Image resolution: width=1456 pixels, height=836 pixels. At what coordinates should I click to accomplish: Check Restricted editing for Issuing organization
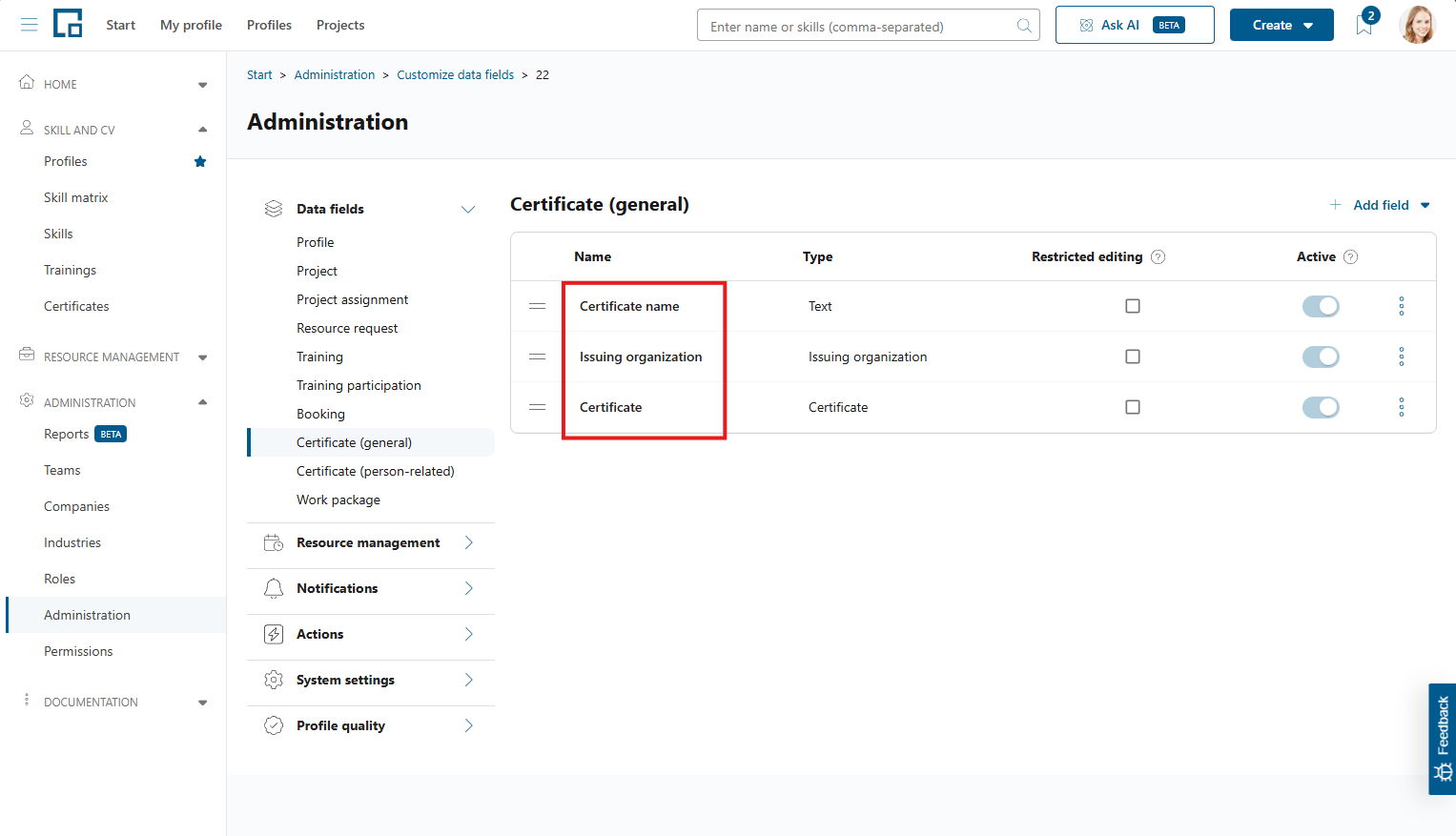tap(1133, 357)
